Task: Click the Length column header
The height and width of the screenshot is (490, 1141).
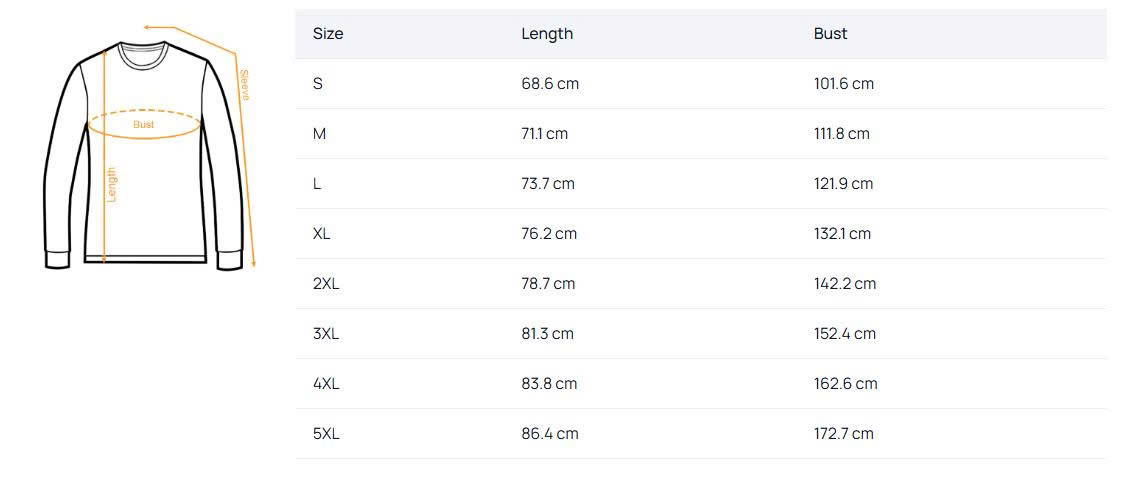Action: [x=547, y=34]
